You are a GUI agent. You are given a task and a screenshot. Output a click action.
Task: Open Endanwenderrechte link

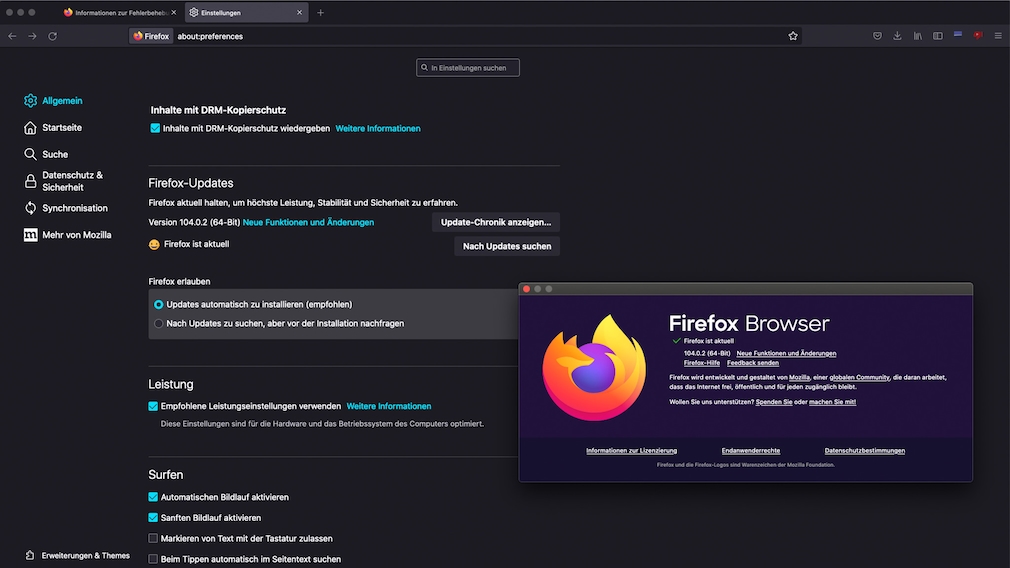[750, 451]
